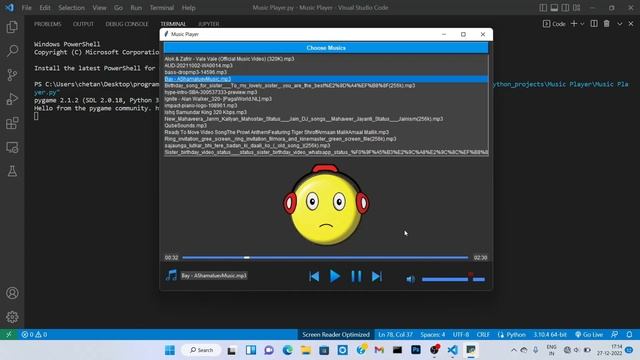
Task: Select QubeSounds.mp3 in the list
Action: point(326,125)
